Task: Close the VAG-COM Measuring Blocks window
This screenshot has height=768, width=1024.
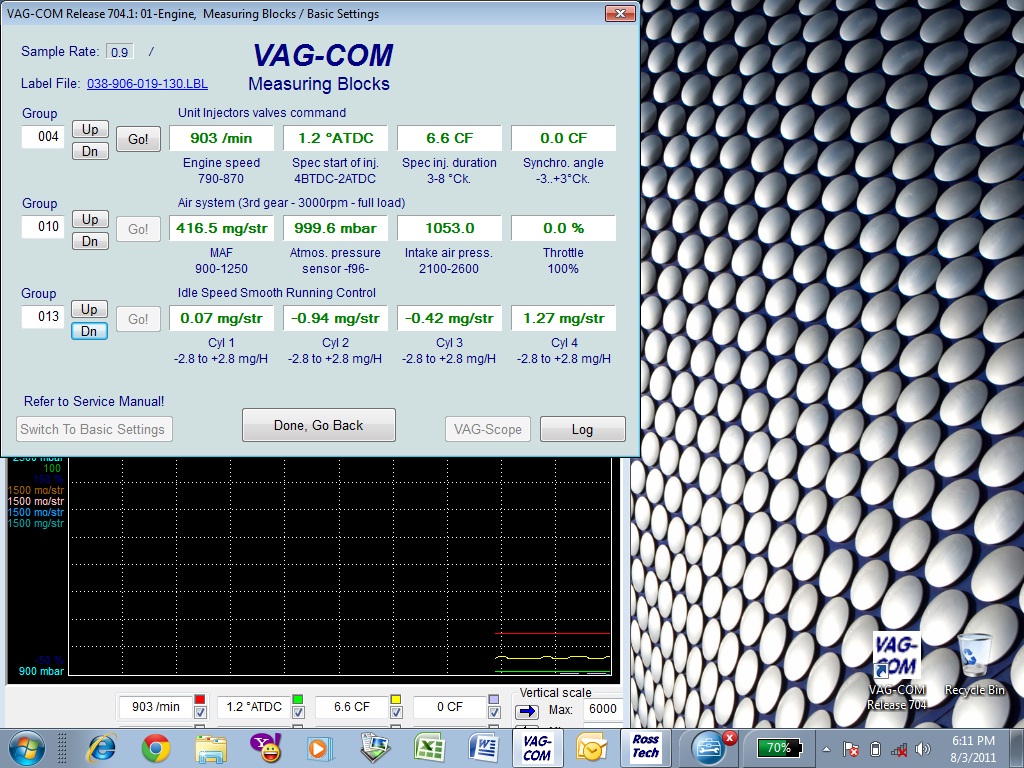Action: [x=620, y=14]
